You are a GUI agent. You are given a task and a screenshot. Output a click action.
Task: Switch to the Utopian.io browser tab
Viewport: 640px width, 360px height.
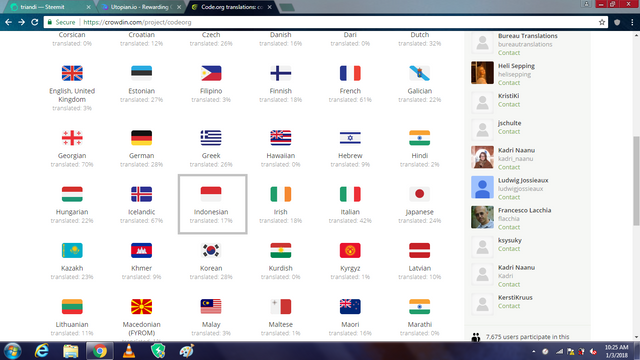pyautogui.click(x=141, y=7)
